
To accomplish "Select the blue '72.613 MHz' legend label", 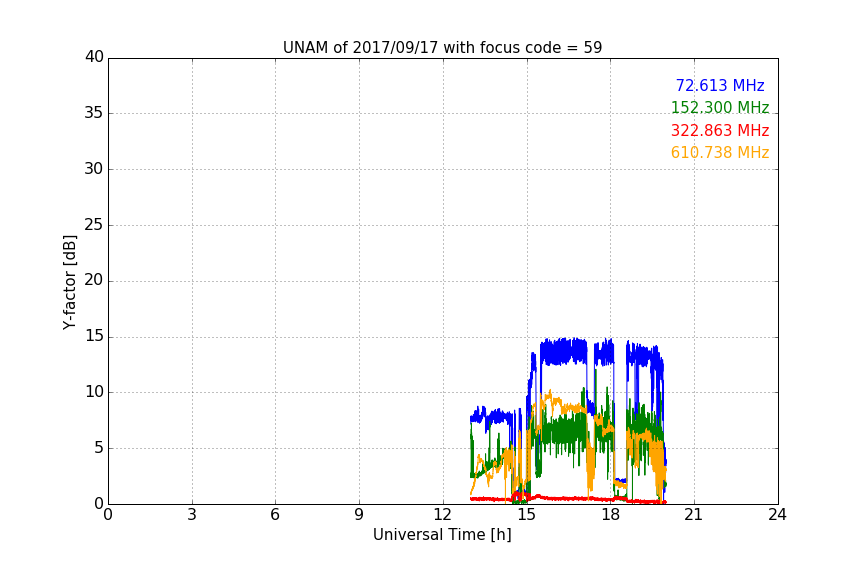I will (720, 85).
